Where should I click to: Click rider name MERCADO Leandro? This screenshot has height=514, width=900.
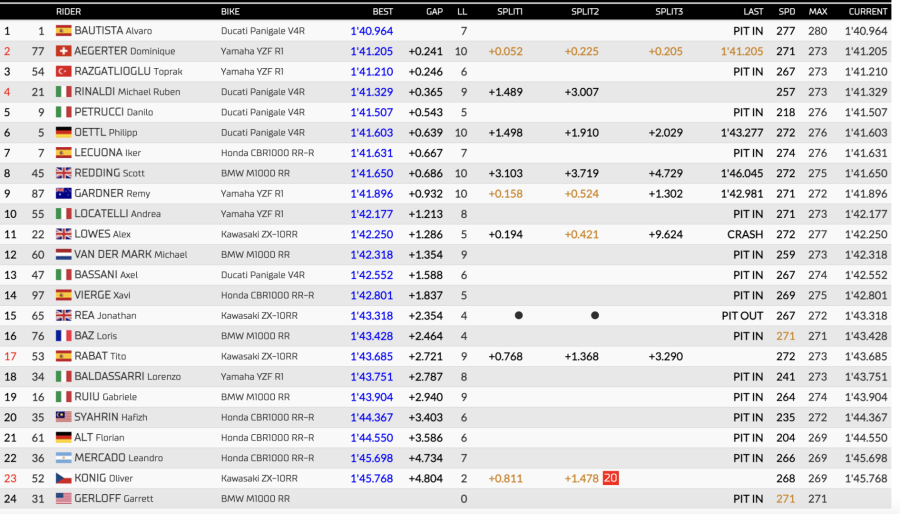(x=119, y=458)
